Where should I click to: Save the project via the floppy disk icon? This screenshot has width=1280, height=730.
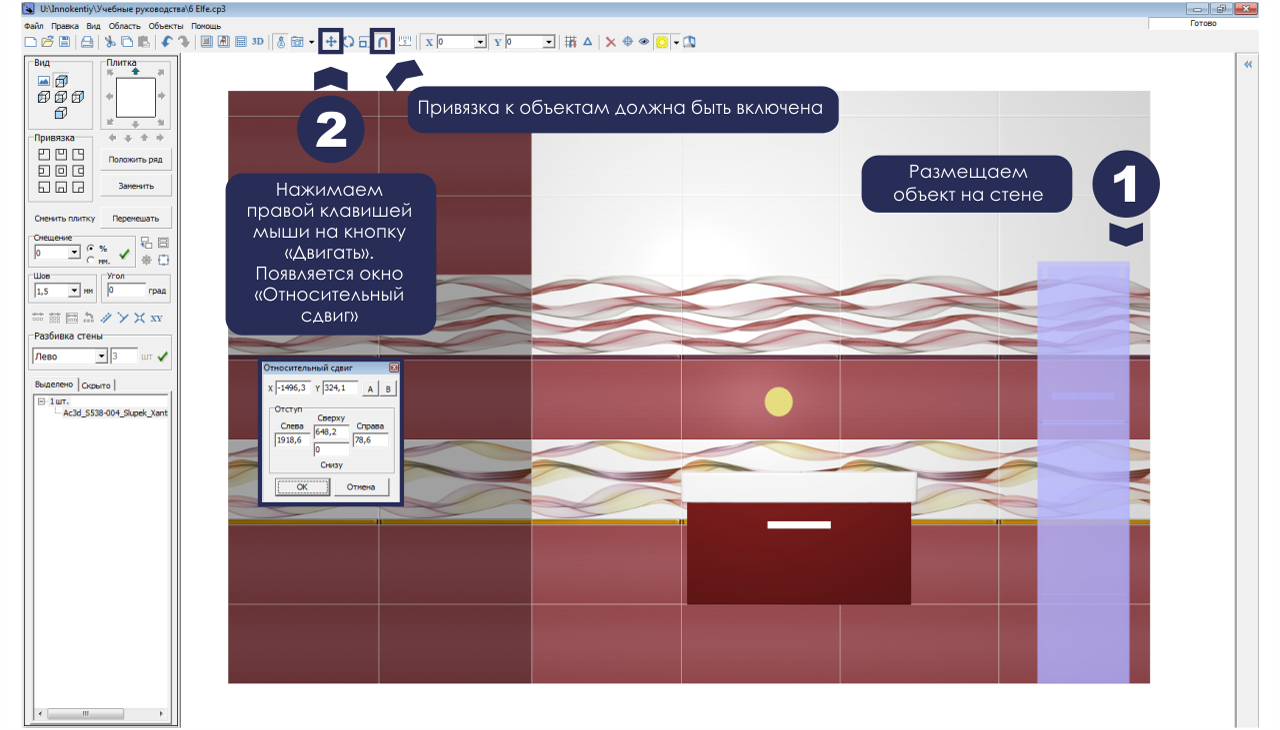coord(64,42)
